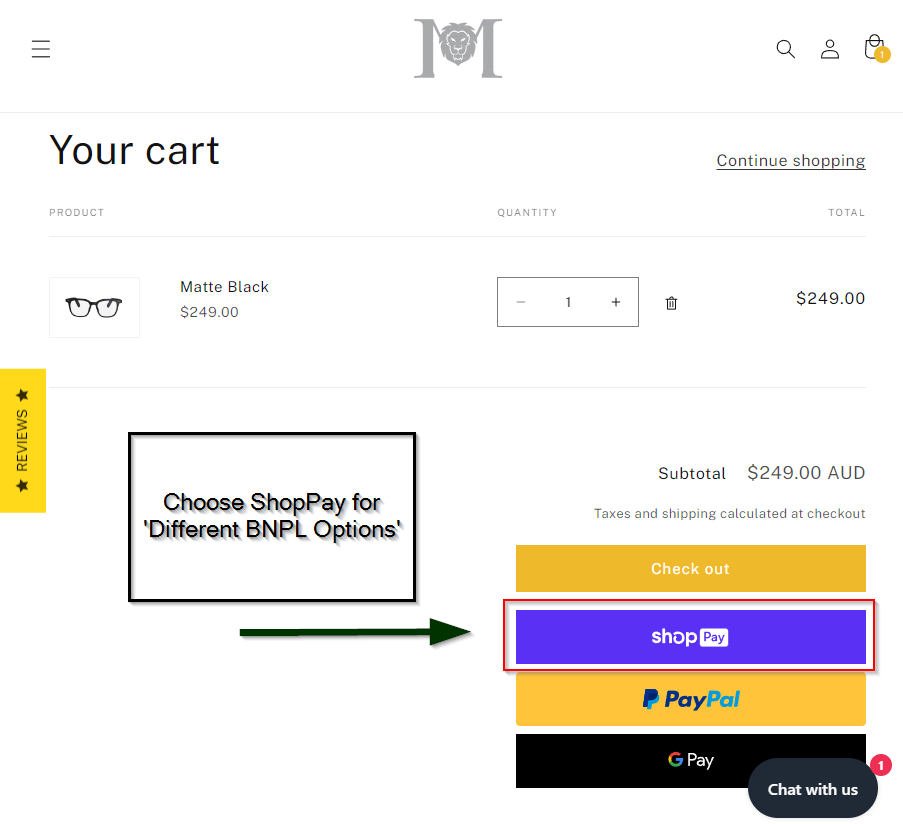Click the yellow Check out button
The image size is (903, 824).
tap(690, 568)
